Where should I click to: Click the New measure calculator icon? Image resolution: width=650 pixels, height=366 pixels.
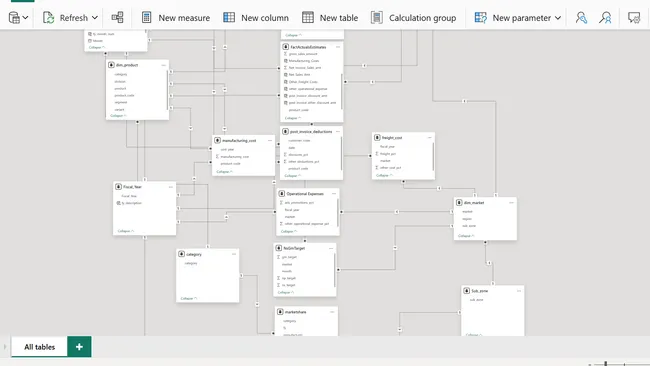[146, 17]
